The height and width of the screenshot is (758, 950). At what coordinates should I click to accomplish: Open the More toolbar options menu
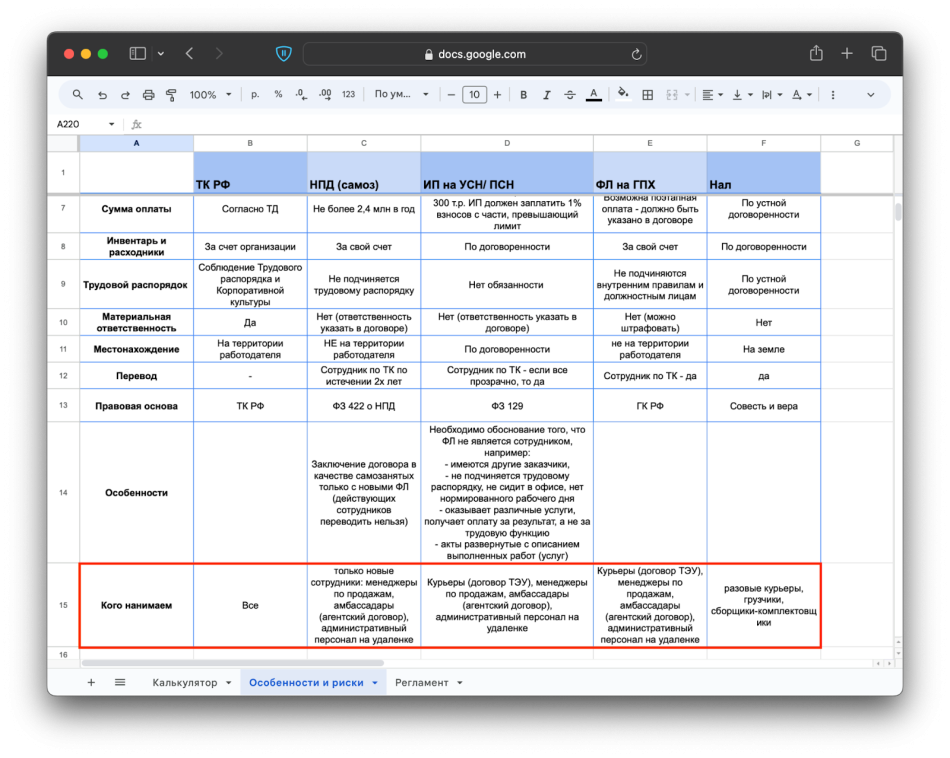(x=833, y=95)
